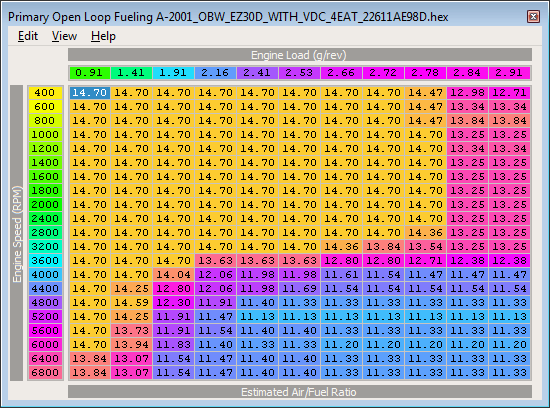Click the 14.47 cell in the 800 RPM row

click(x=425, y=121)
